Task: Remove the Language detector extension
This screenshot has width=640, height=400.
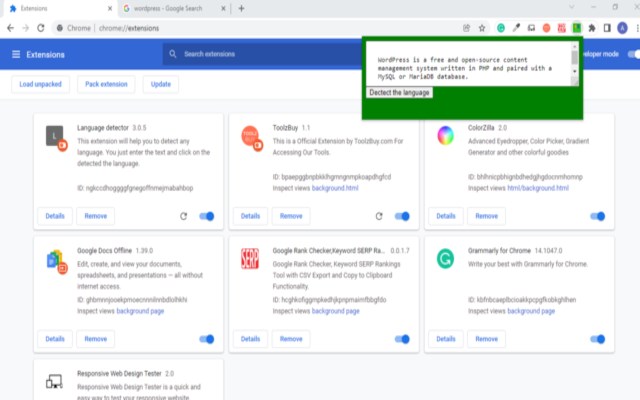Action: click(x=96, y=216)
